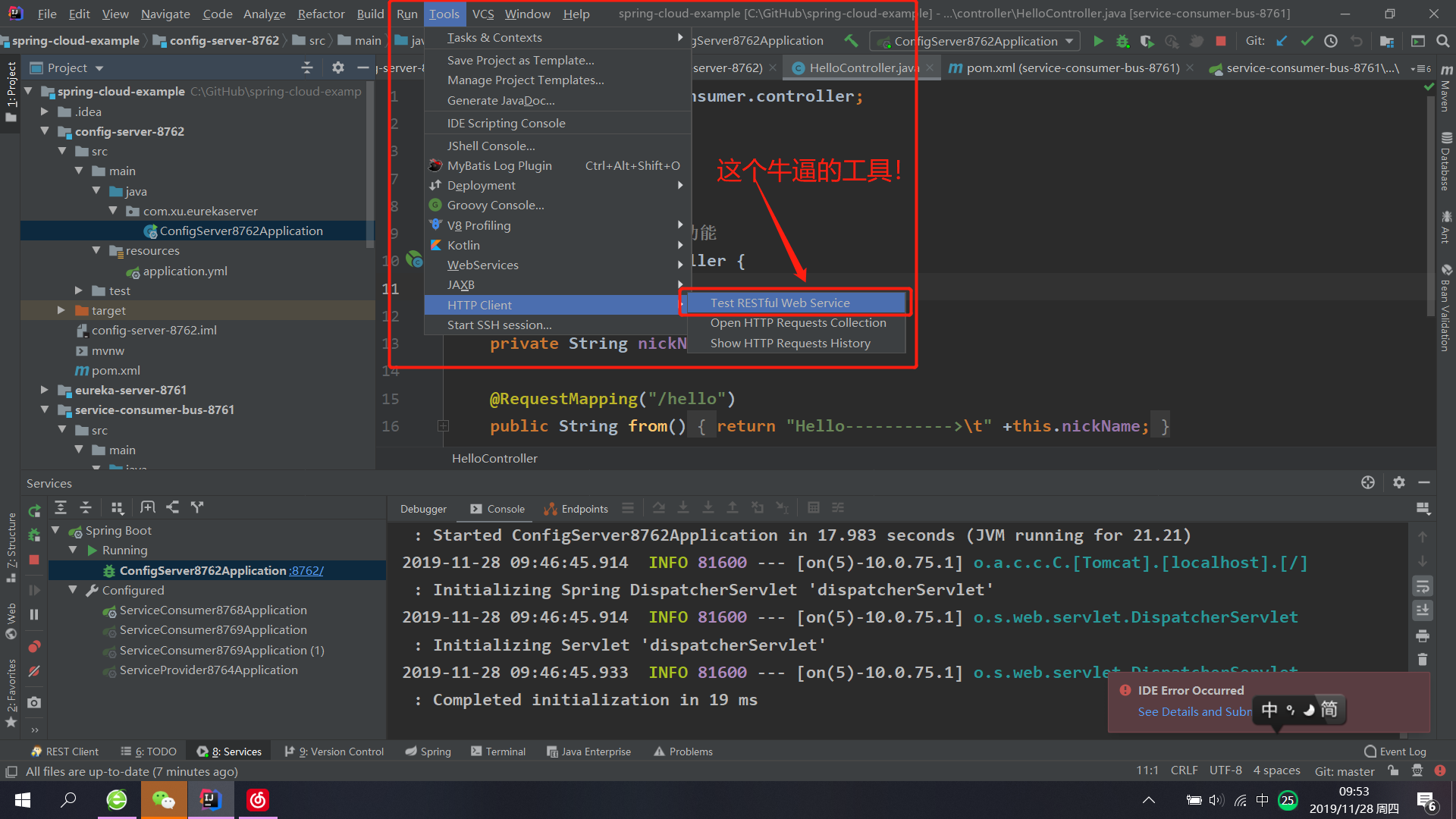Open Git history clock icon

(x=1331, y=41)
